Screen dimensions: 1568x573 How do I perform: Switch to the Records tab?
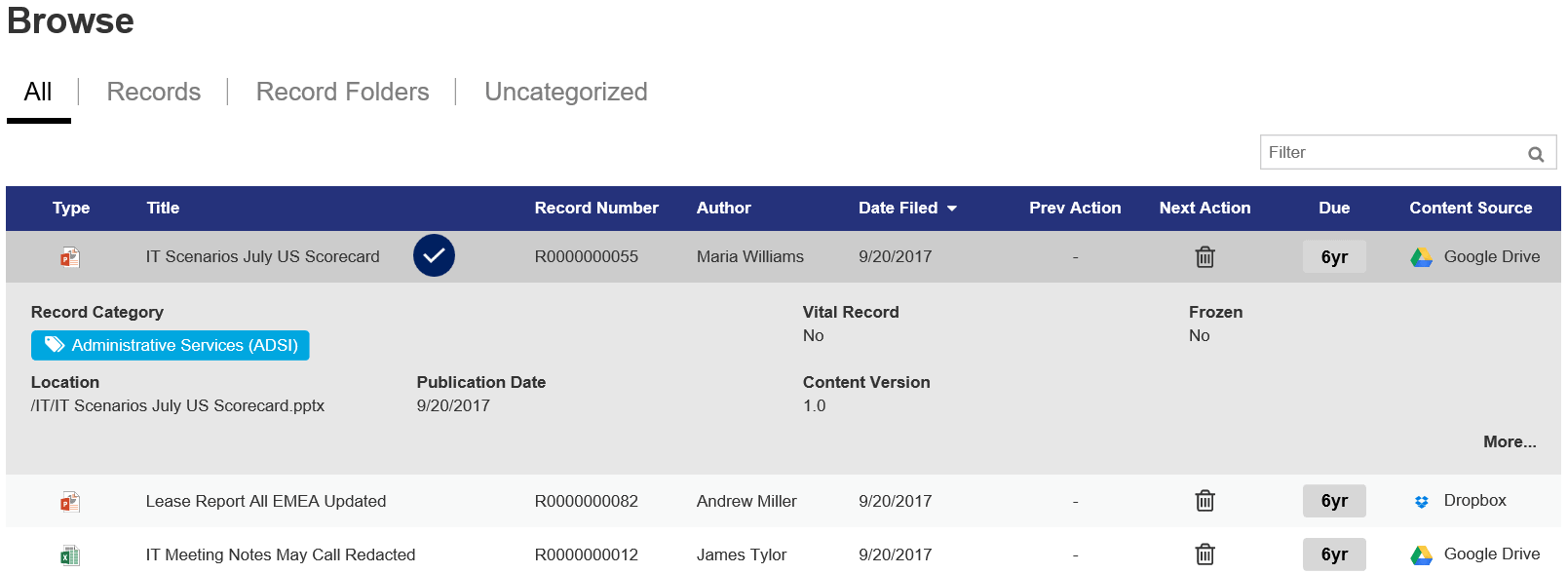tap(154, 92)
